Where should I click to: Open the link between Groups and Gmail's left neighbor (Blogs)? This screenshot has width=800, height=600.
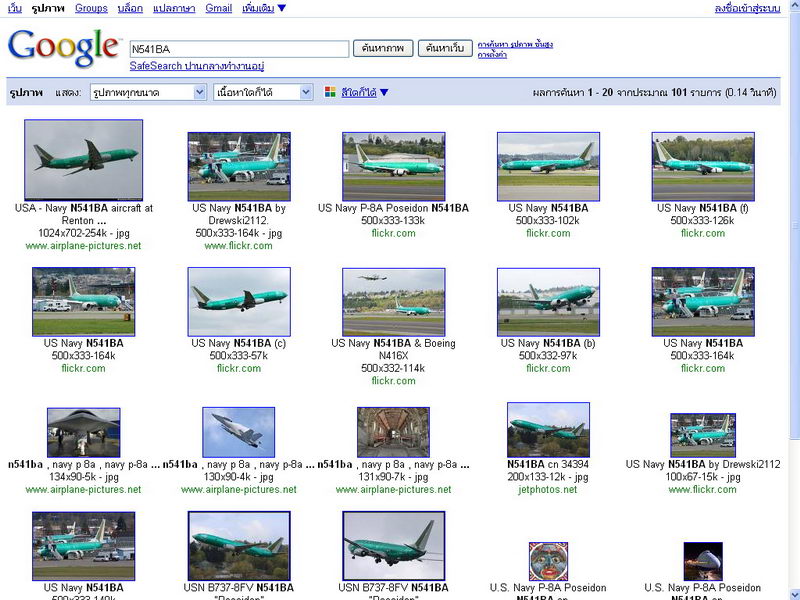click(130, 8)
